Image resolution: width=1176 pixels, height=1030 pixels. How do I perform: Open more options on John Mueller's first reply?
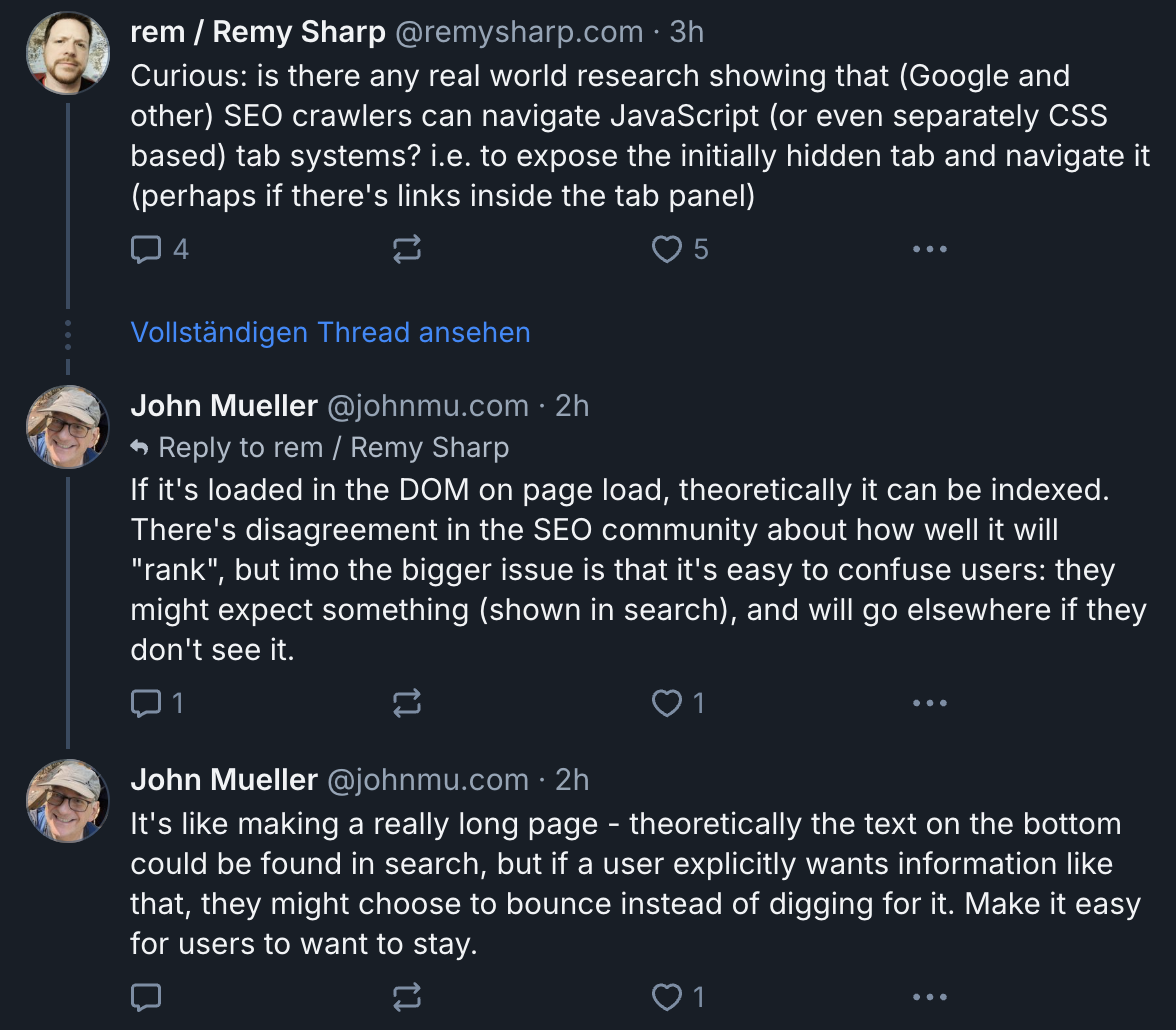pyautogui.click(x=929, y=704)
